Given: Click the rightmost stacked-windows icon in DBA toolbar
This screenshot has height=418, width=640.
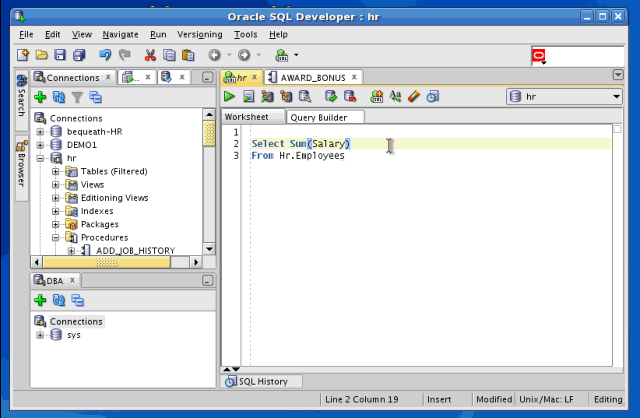Looking at the screenshot, I should coord(78,300).
